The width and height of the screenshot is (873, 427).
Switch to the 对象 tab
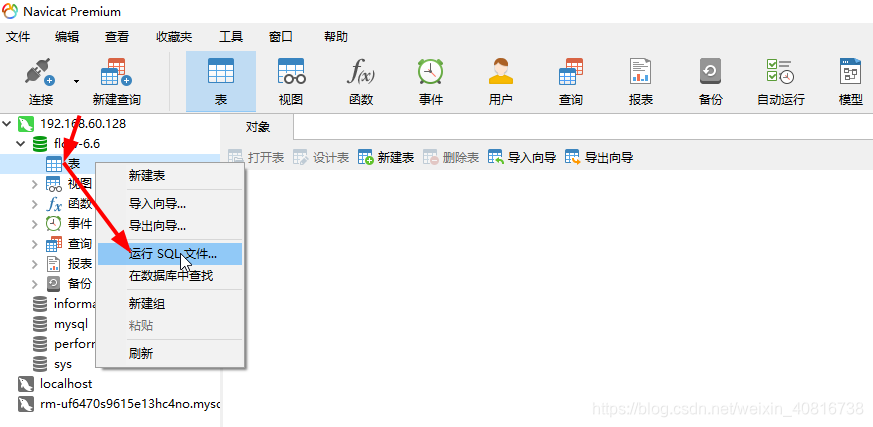coord(258,127)
